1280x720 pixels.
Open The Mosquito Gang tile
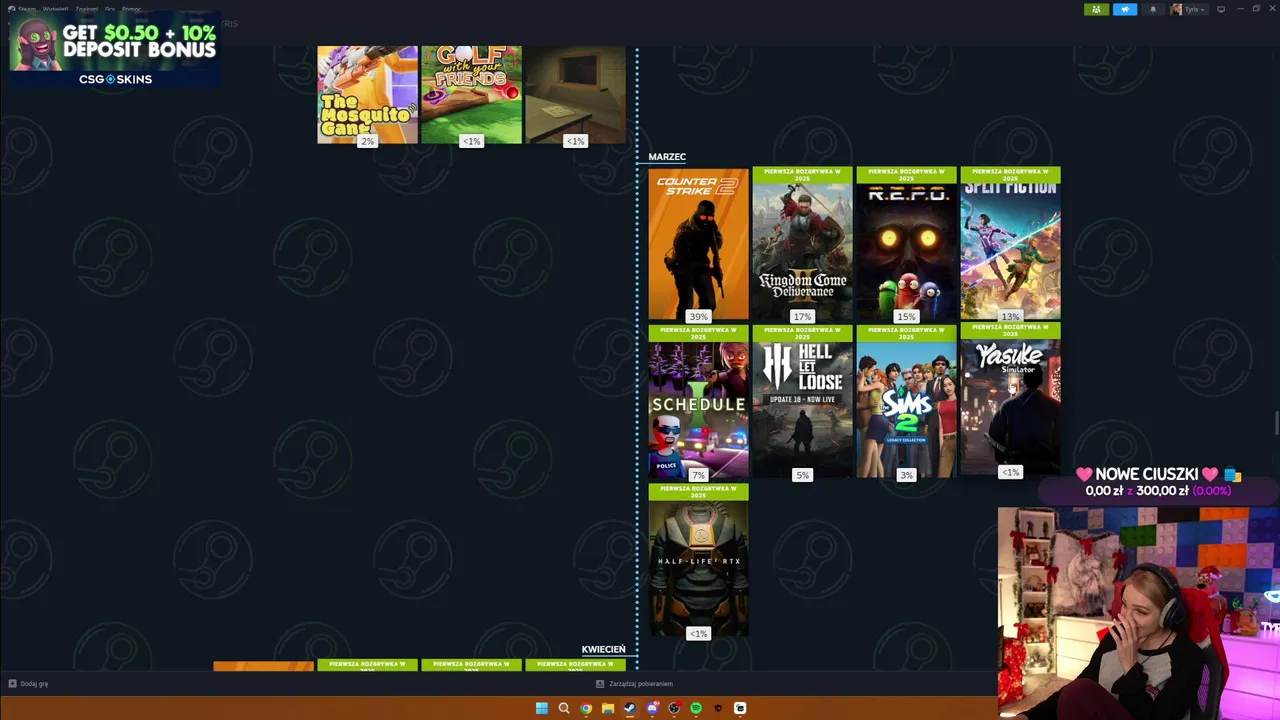point(367,94)
